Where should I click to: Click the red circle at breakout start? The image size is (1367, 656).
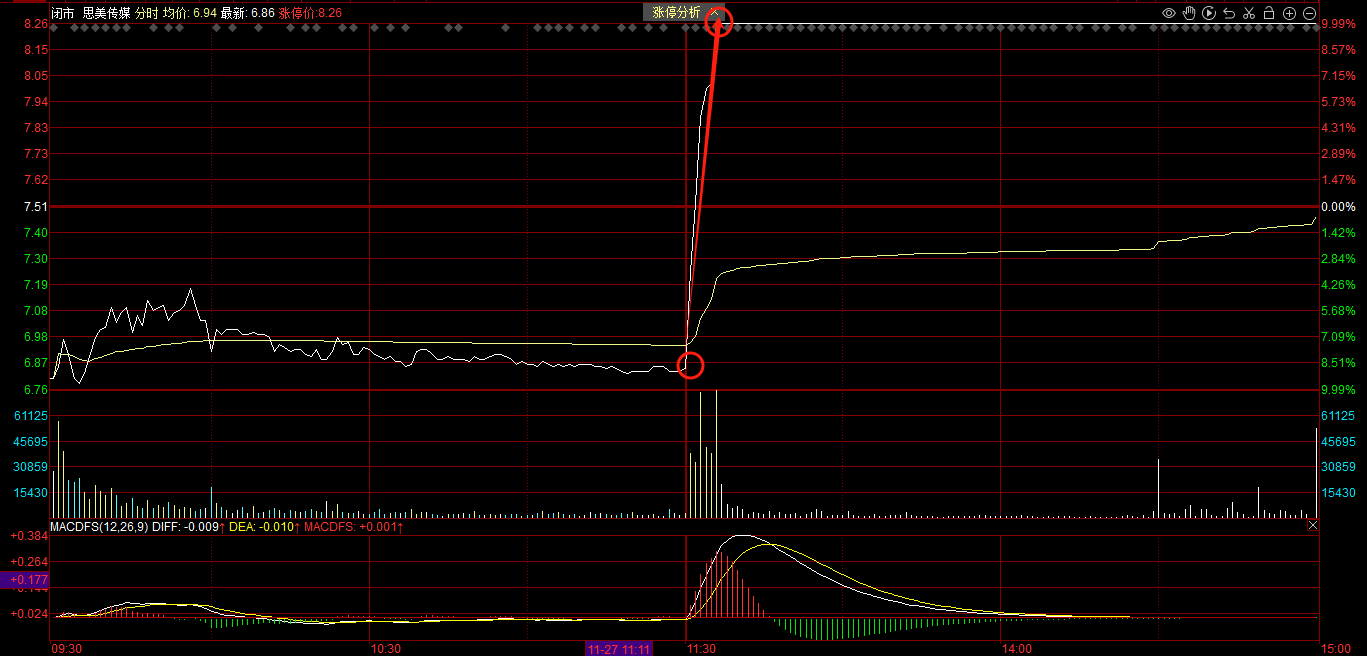click(691, 365)
